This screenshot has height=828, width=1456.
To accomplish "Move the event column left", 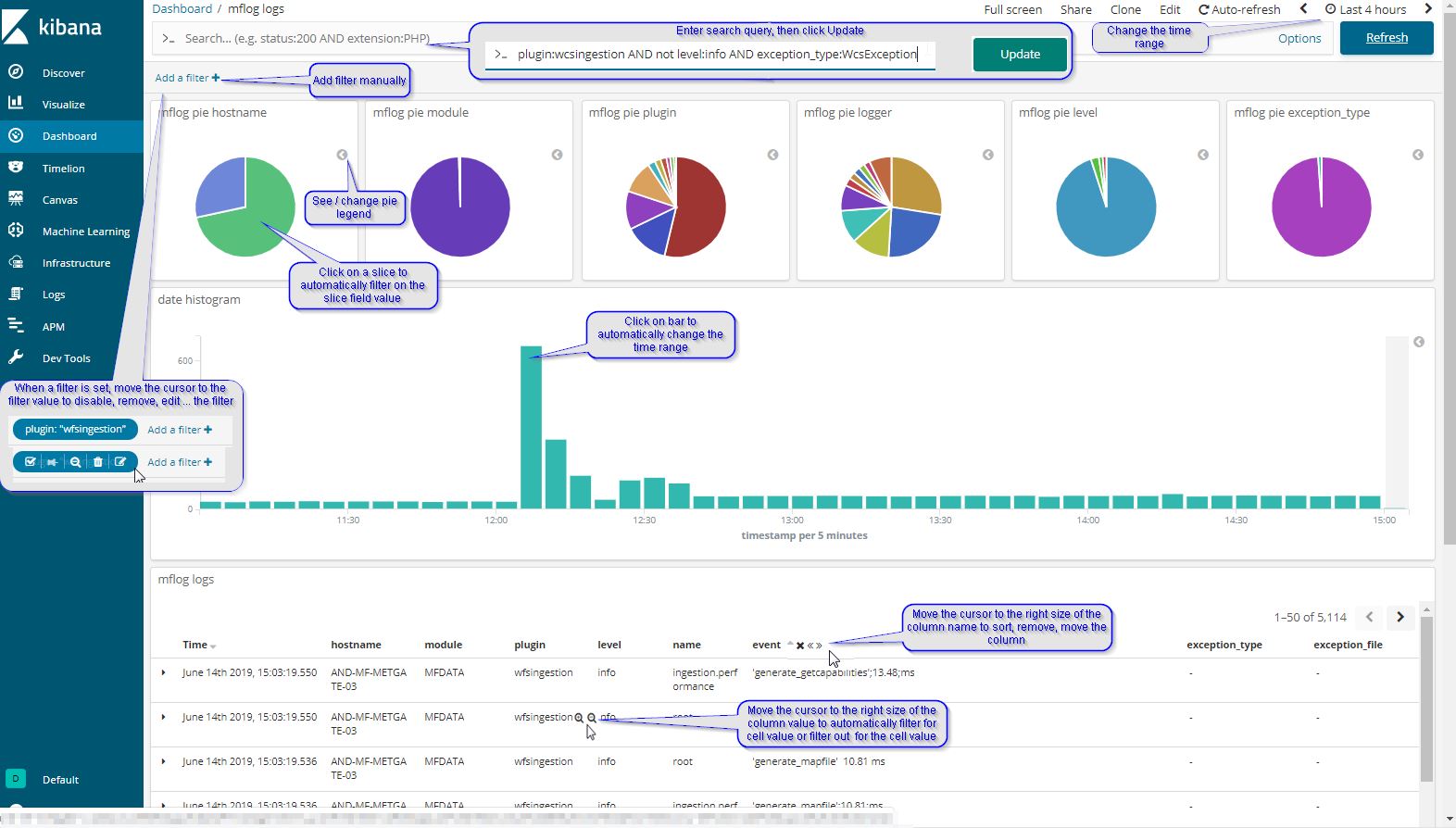I will coord(810,646).
